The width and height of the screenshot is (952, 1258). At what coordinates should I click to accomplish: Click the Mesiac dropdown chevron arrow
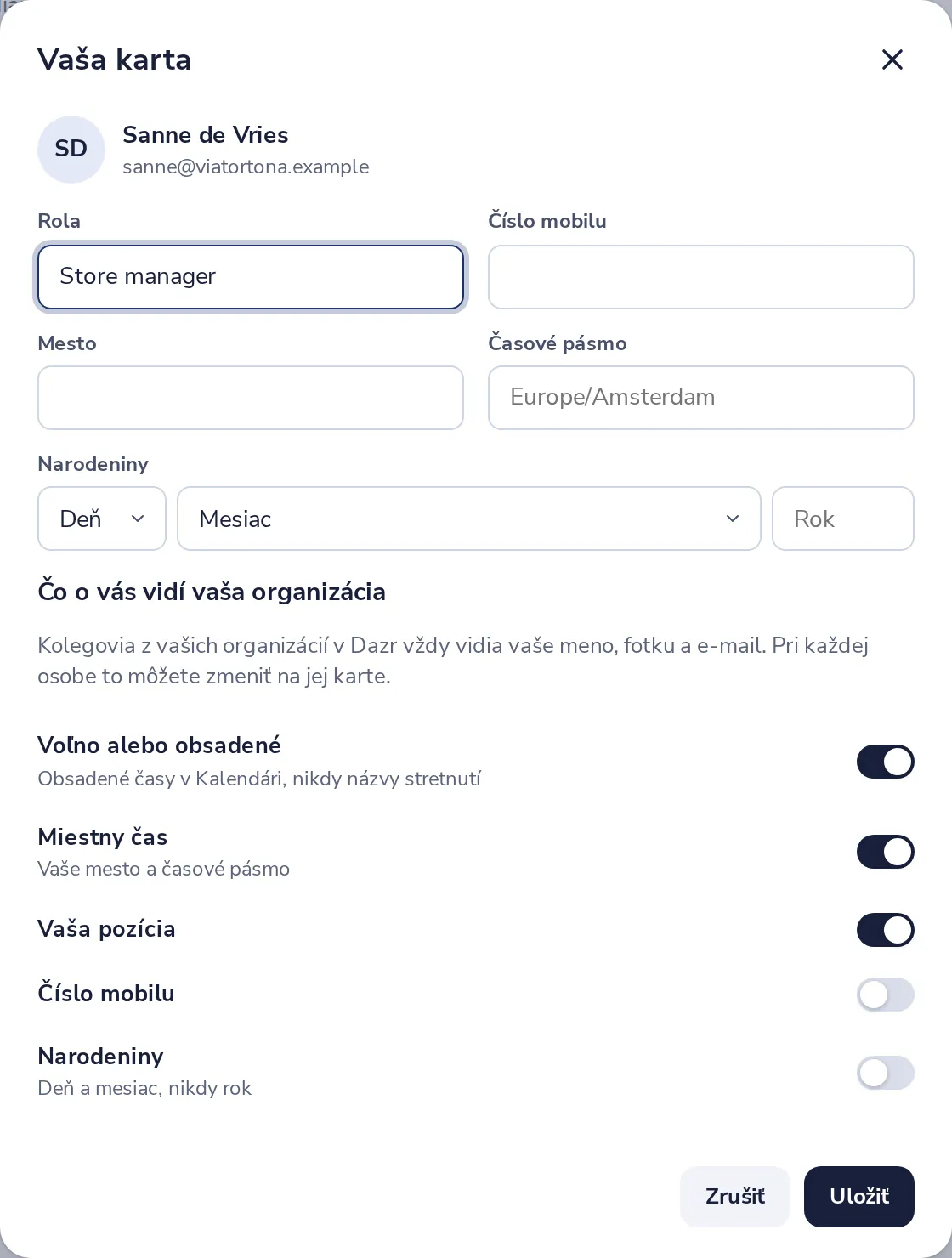click(x=733, y=518)
